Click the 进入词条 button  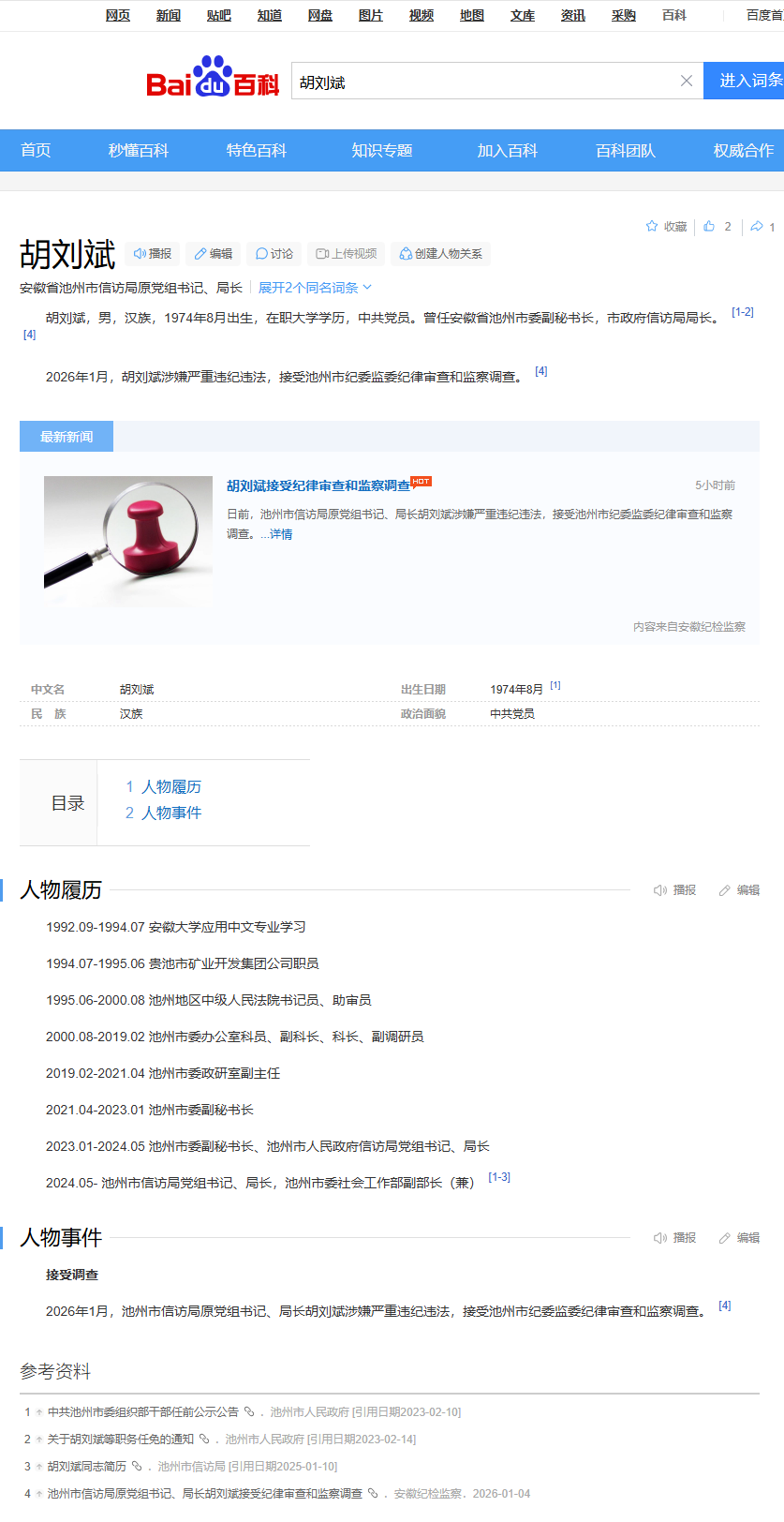click(745, 81)
